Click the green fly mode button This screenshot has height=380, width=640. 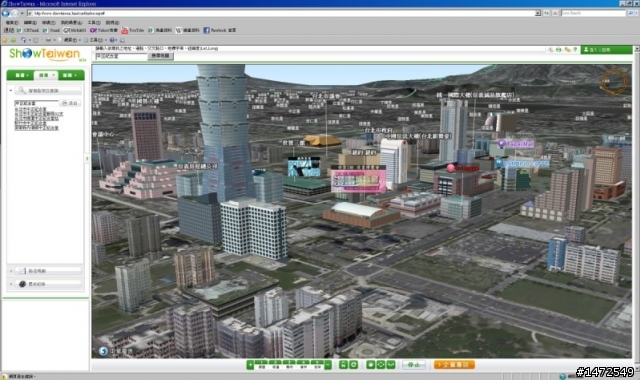(x=391, y=364)
